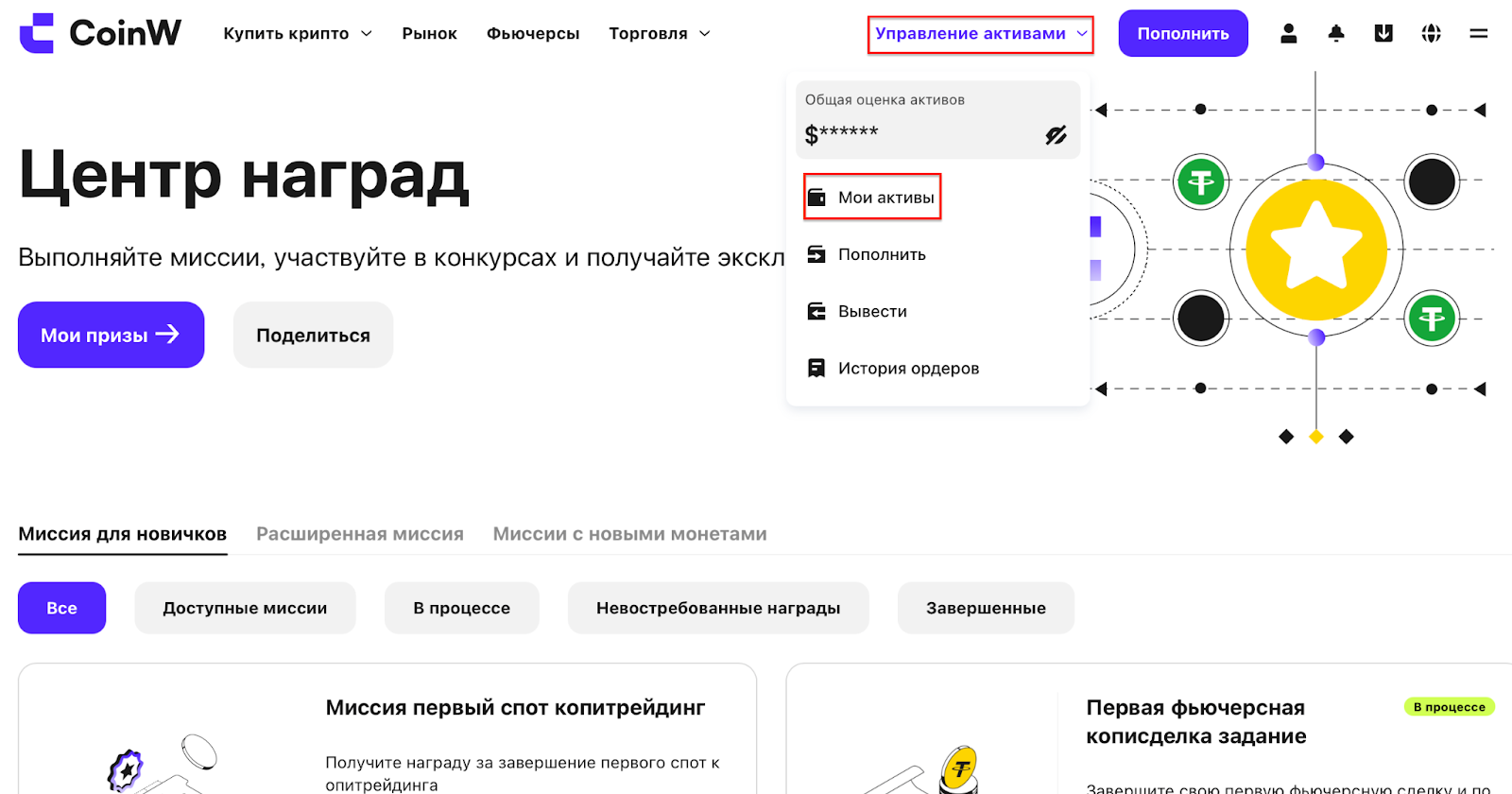Collapse the Управление активами dropdown
The height and width of the screenshot is (794, 1512).
[x=981, y=34]
